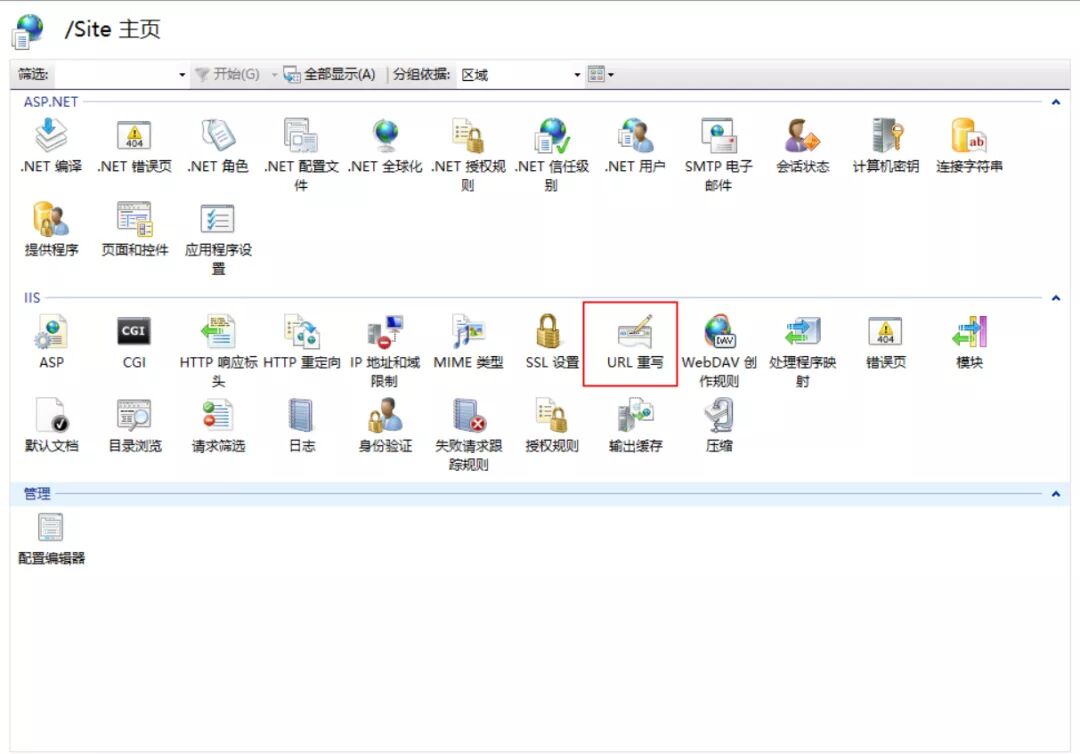This screenshot has height=754, width=1080.
Task: Open the 压缩 feature
Action: [x=718, y=425]
